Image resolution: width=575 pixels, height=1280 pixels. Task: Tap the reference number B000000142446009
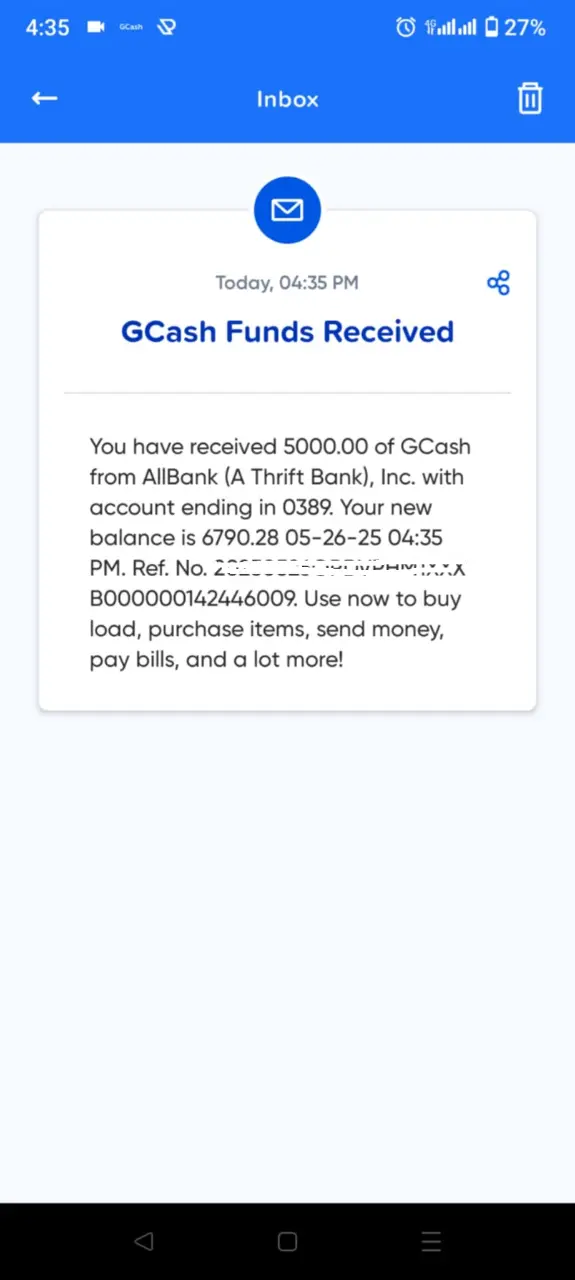tap(193, 599)
